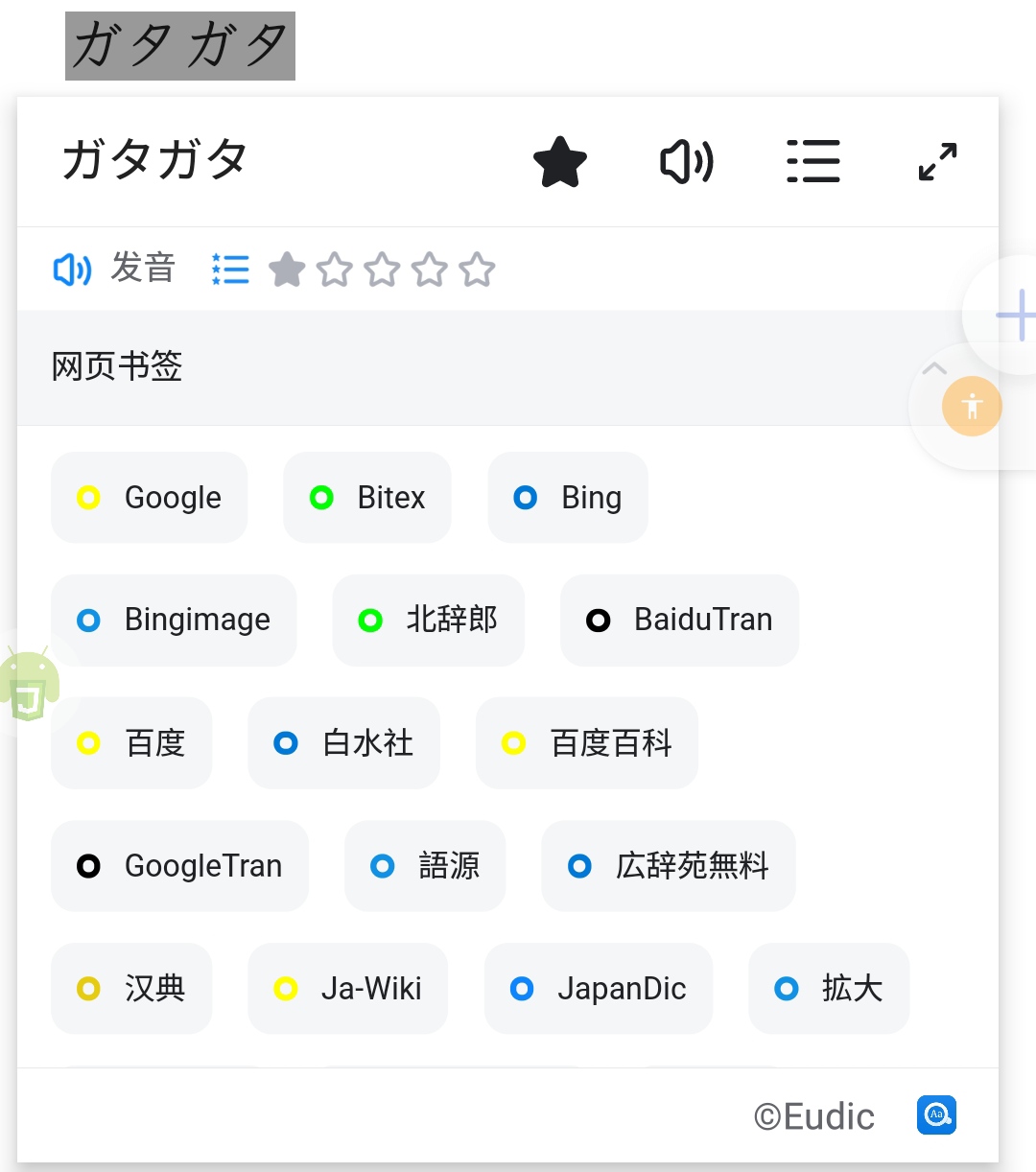Open the list menu icon in header

(813, 161)
